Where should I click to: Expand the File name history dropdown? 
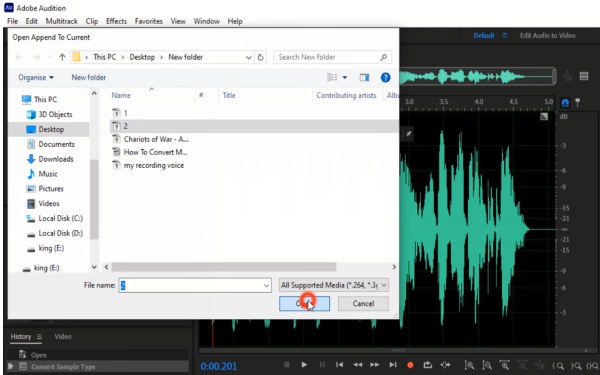point(266,285)
